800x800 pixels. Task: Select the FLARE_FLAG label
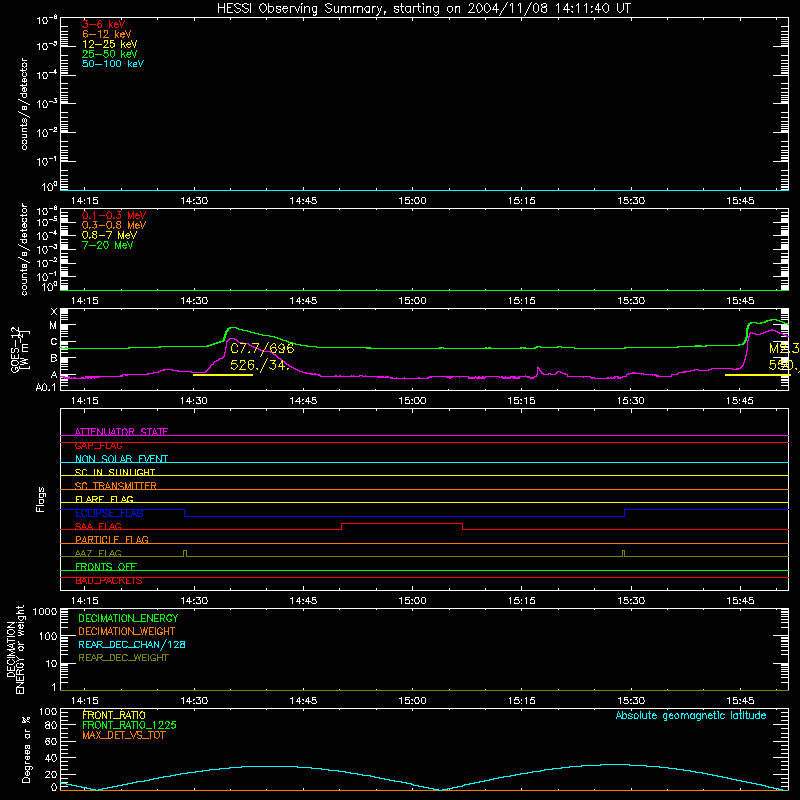(104, 499)
